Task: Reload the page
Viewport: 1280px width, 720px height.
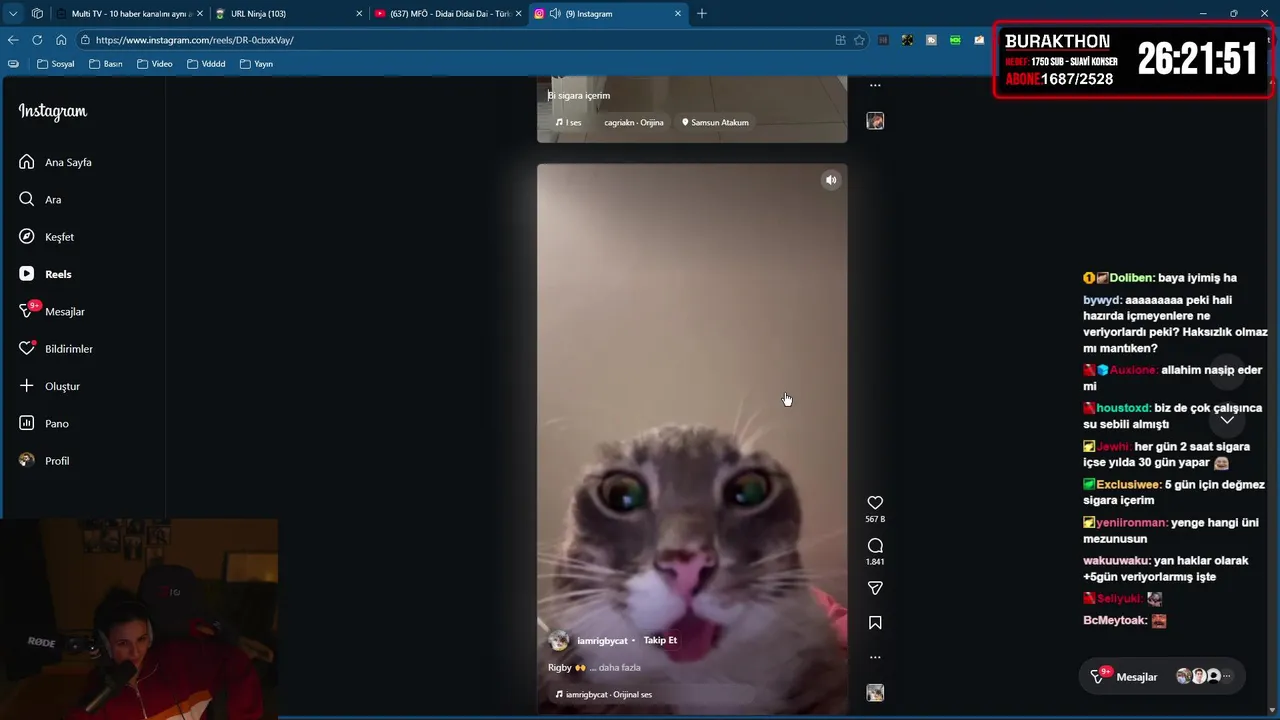Action: [x=37, y=40]
